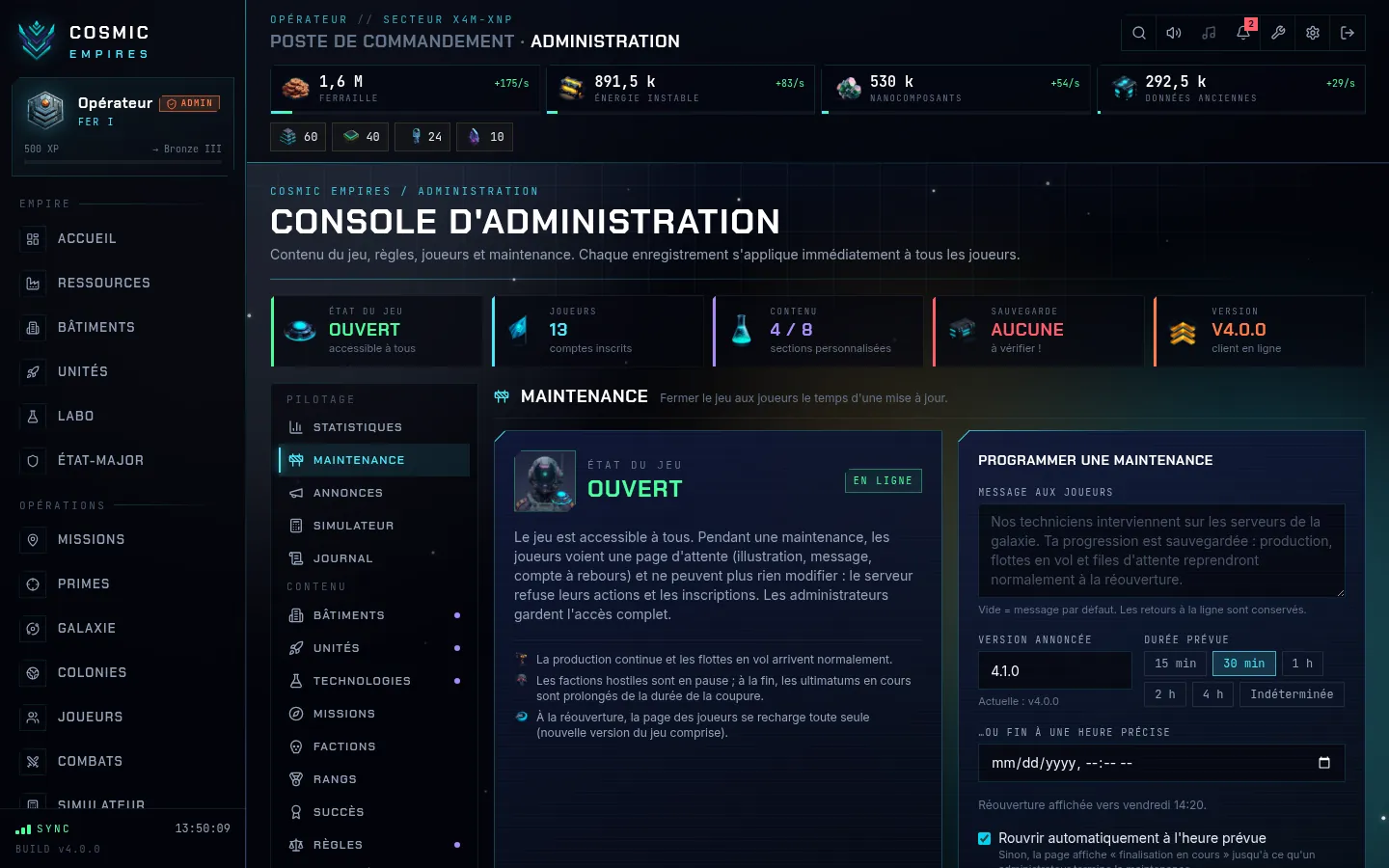This screenshot has width=1389, height=868.
Task: Click the Joueurs 13 comptes inscrits card
Action: [x=598, y=331]
